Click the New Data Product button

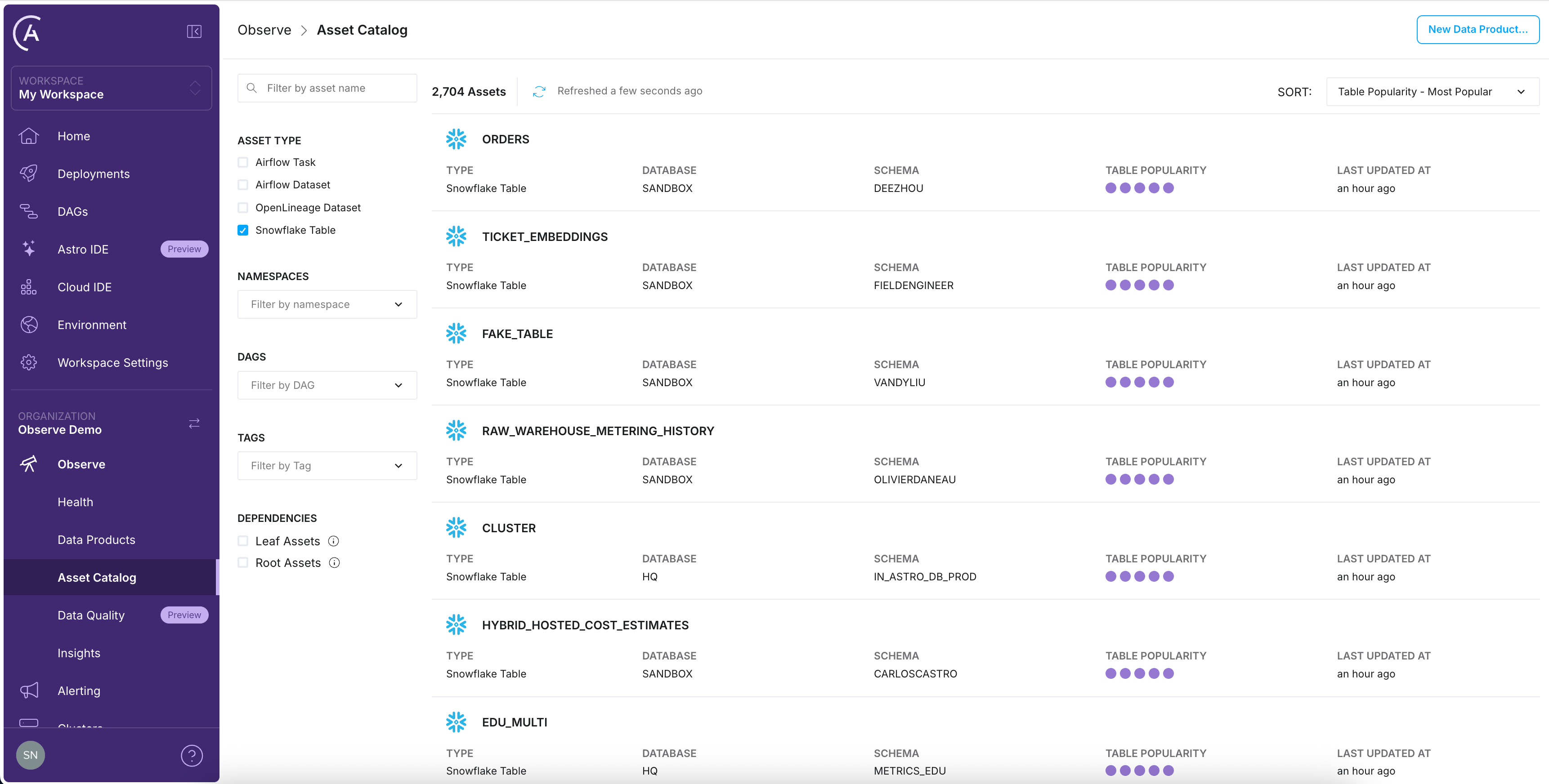click(1477, 30)
